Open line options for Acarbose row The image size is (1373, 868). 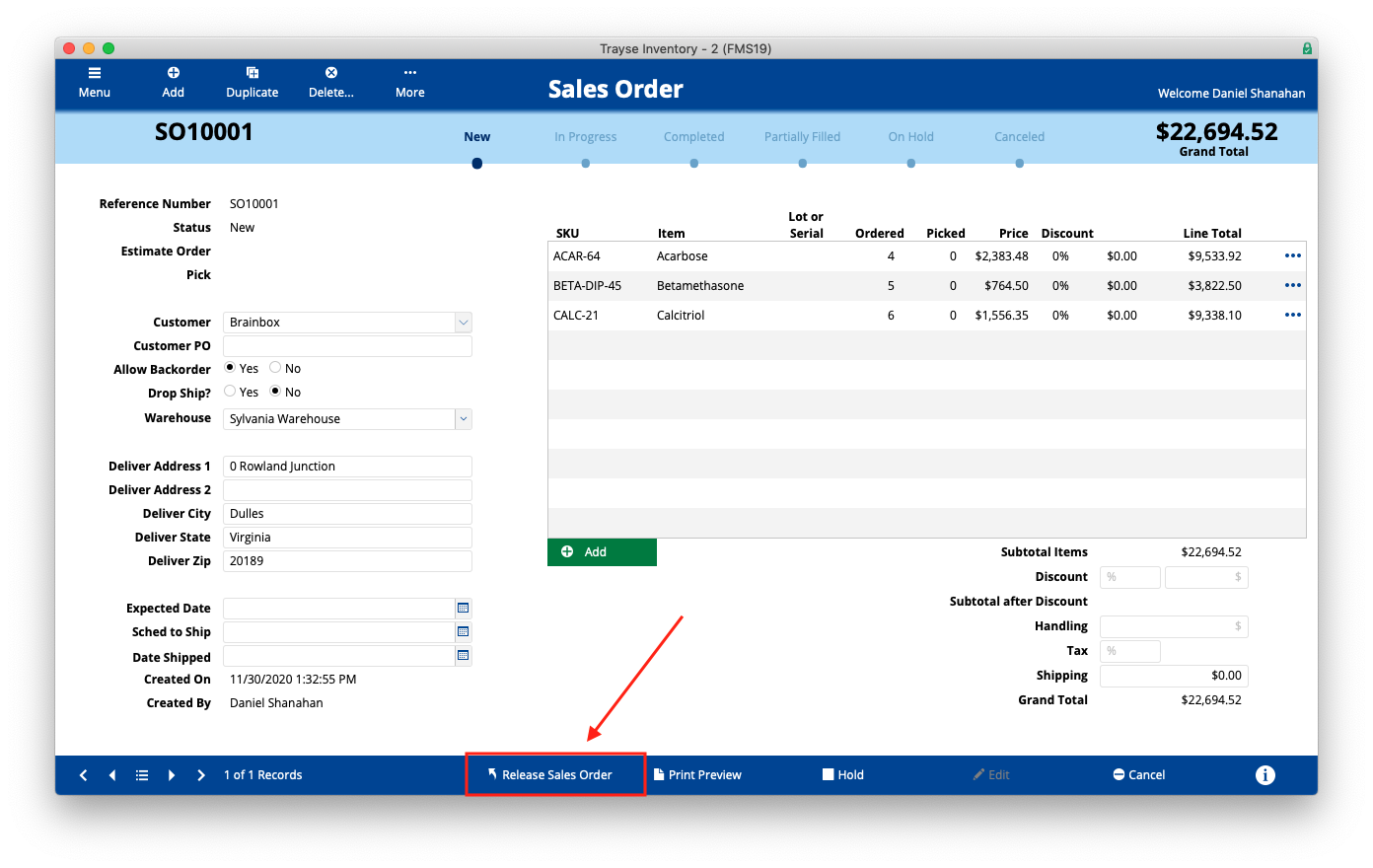coord(1293,255)
